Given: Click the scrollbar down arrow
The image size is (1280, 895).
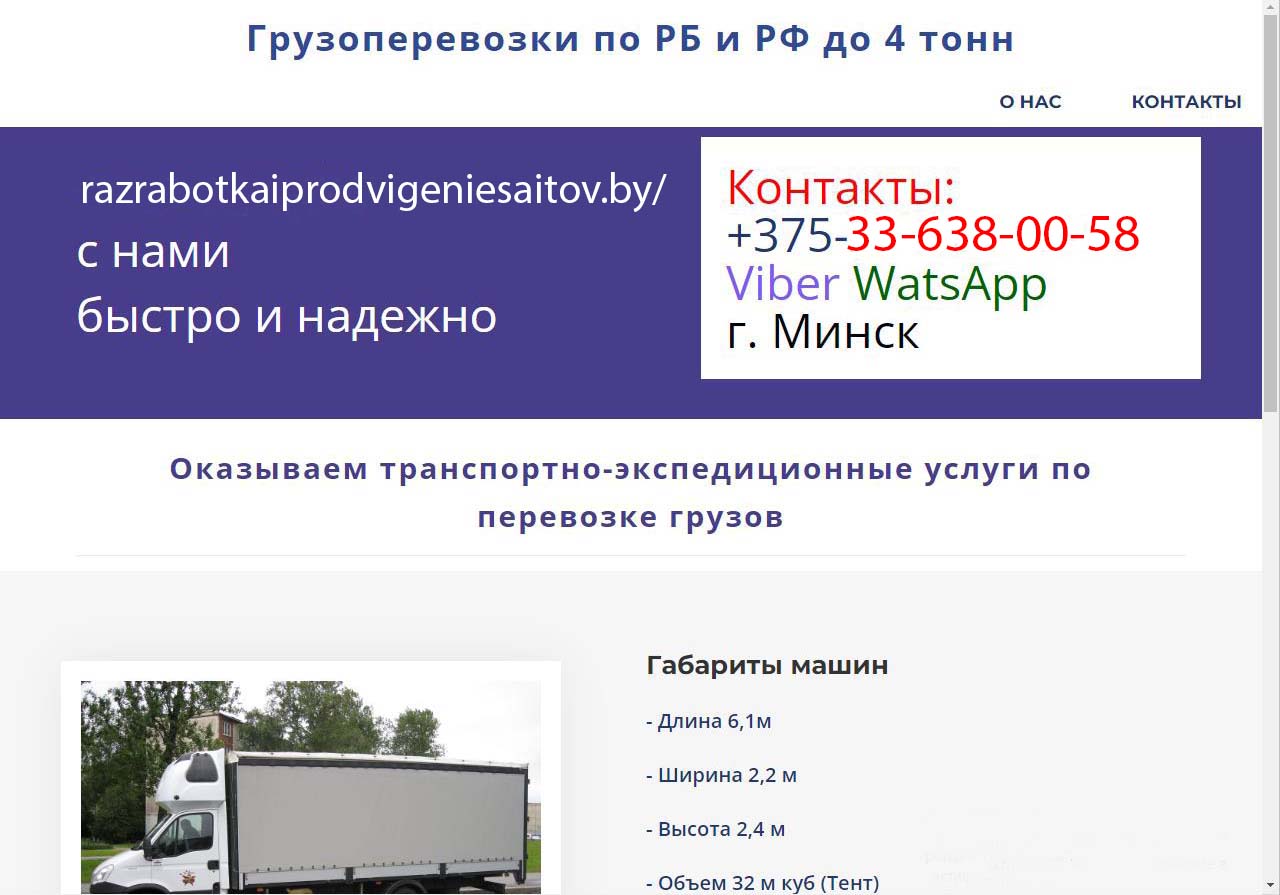Looking at the screenshot, I should pos(1270,886).
